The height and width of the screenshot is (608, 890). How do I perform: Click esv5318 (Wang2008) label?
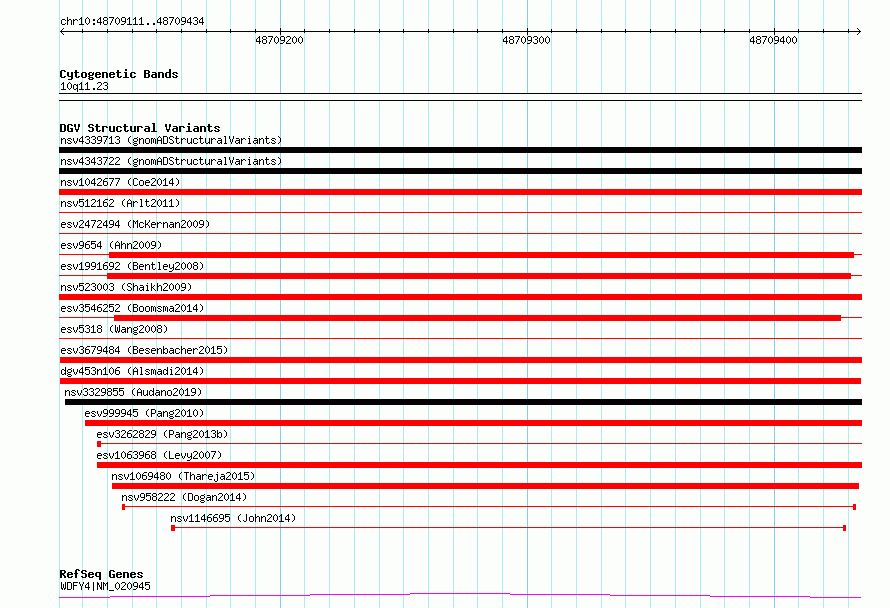(x=114, y=329)
